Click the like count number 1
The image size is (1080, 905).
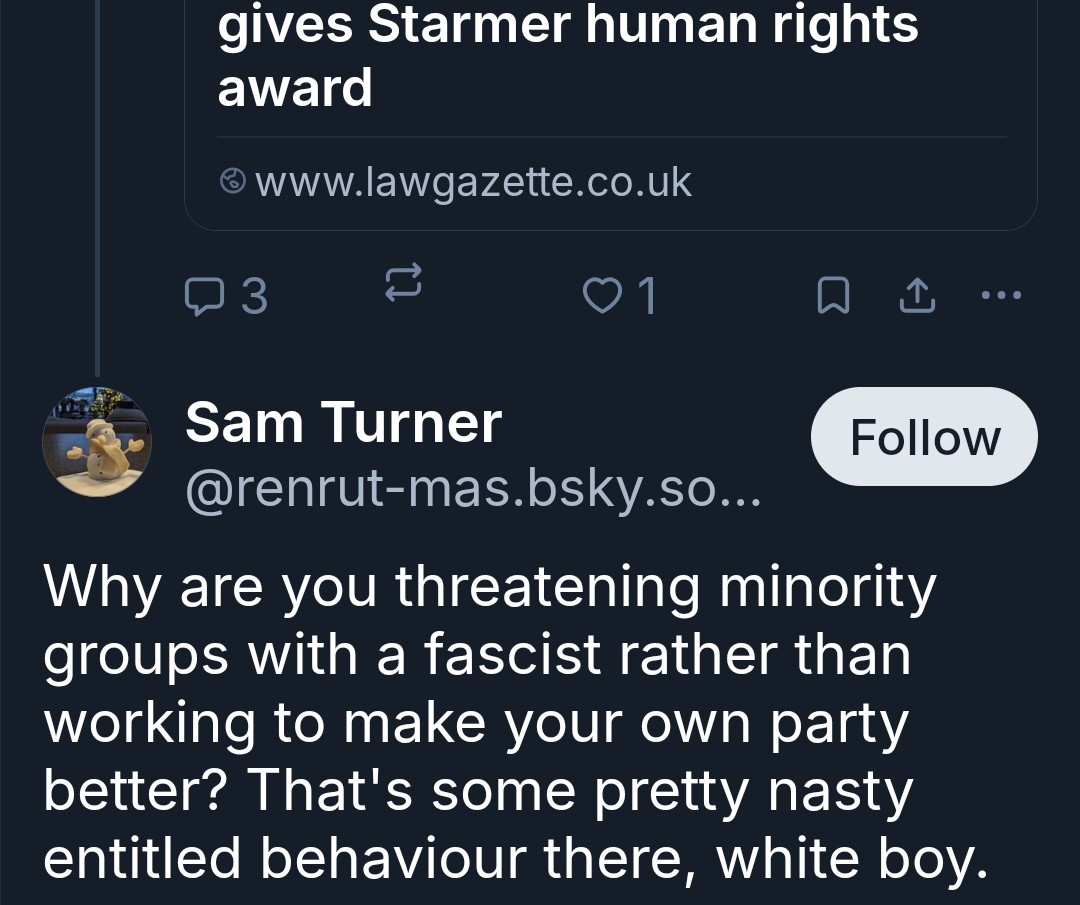(x=647, y=296)
